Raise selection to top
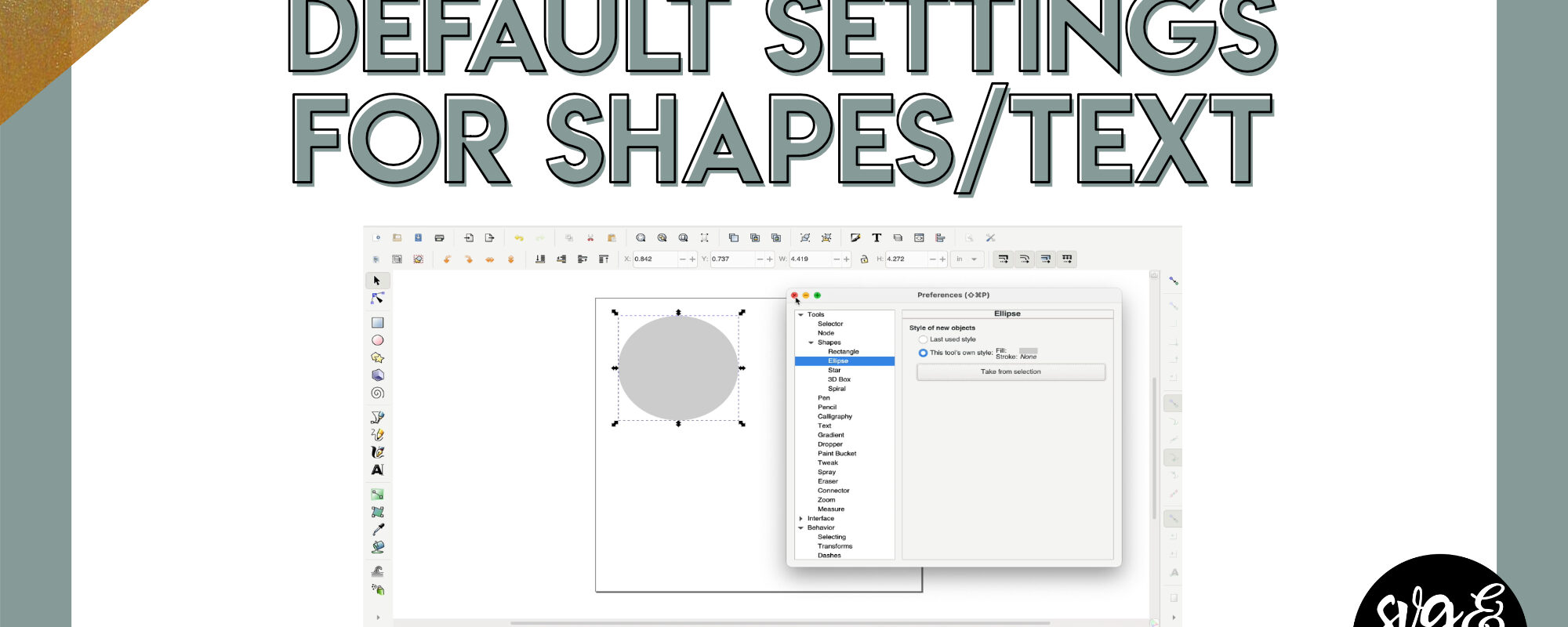The height and width of the screenshot is (627, 1568). click(x=604, y=259)
